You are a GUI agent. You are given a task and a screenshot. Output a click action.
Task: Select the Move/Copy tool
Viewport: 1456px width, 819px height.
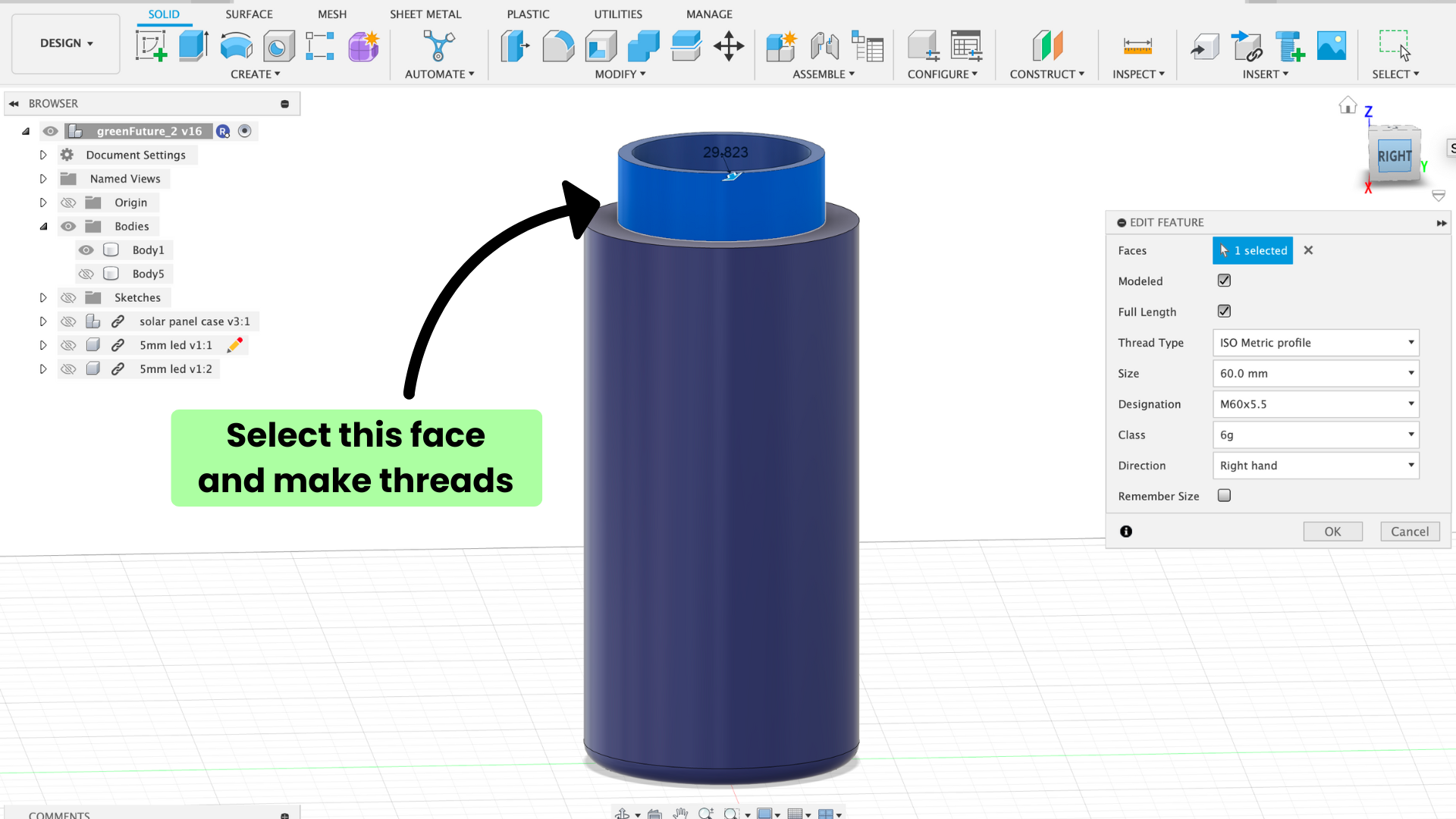click(x=729, y=46)
